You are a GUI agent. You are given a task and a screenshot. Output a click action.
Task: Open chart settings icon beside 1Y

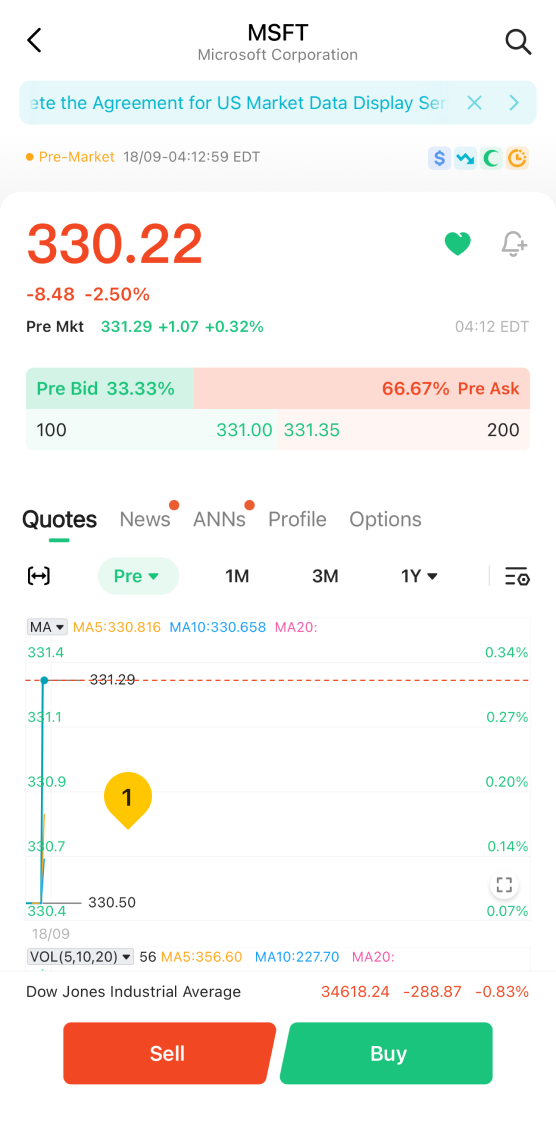pyautogui.click(x=517, y=576)
